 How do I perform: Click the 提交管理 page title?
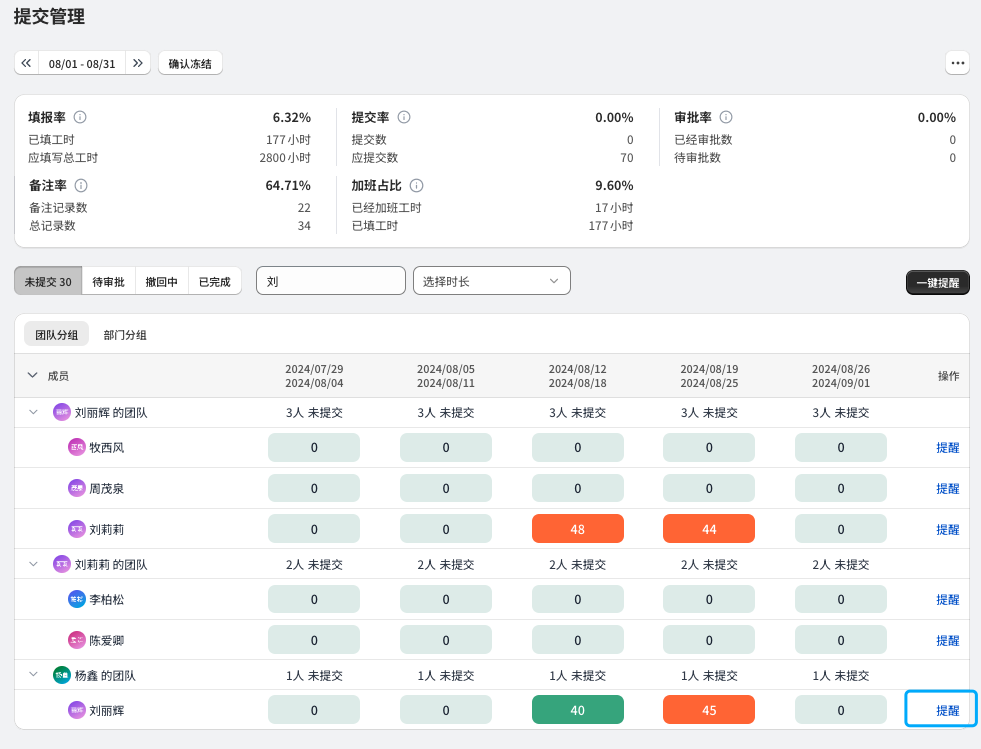pyautogui.click(x=49, y=16)
